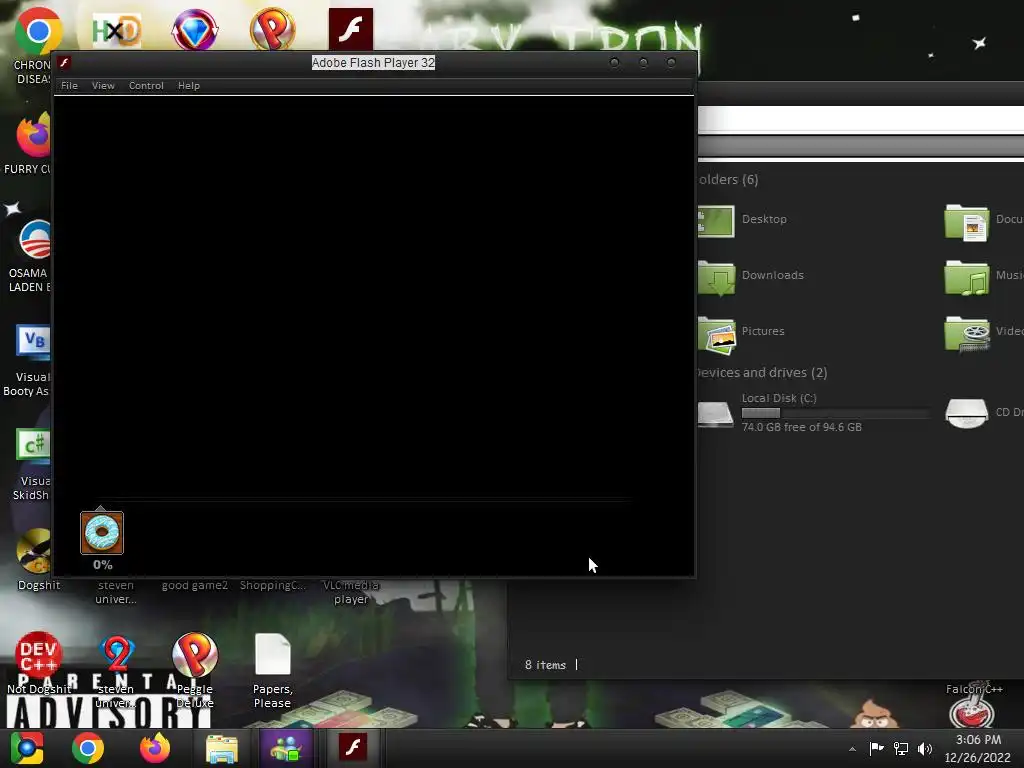Open the HxD hex editor desktop icon

[x=117, y=29]
